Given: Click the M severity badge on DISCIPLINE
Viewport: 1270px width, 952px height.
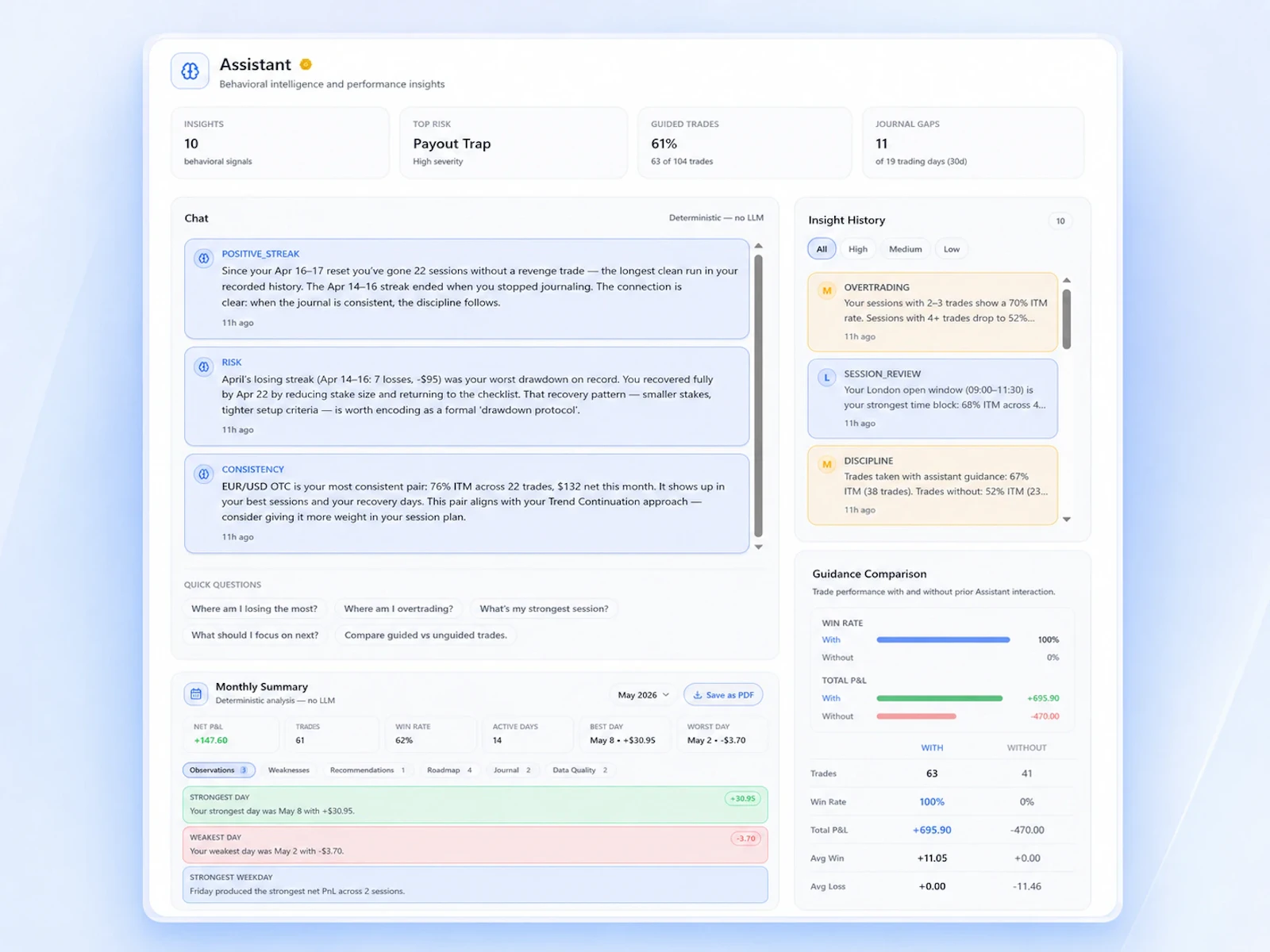Looking at the screenshot, I should (x=826, y=464).
